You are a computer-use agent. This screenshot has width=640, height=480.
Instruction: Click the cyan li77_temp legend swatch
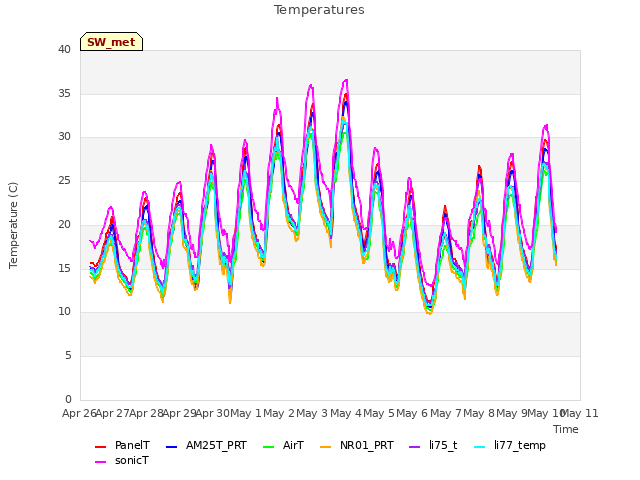480,447
